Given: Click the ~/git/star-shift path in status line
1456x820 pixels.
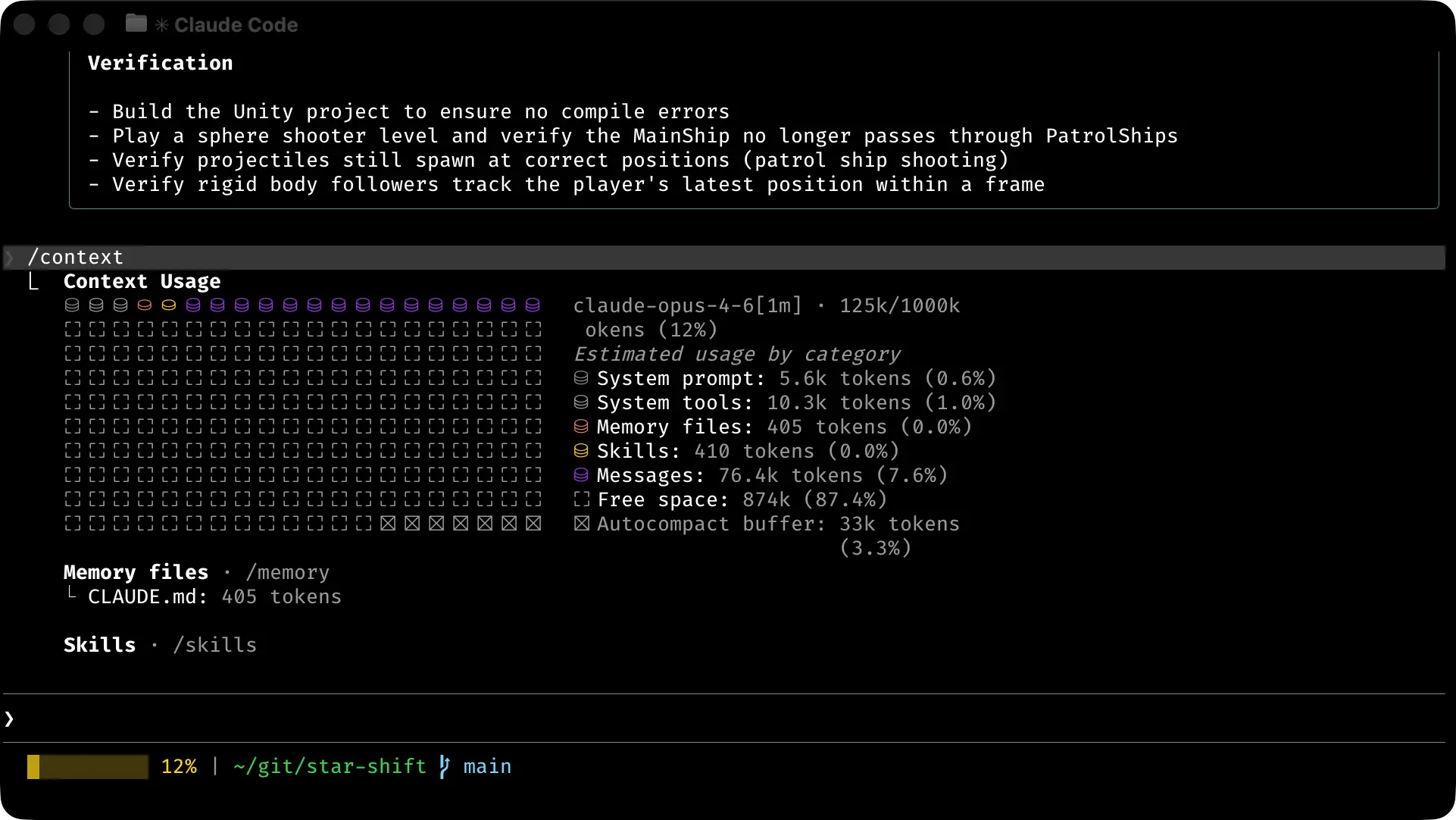Looking at the screenshot, I should pos(330,766).
